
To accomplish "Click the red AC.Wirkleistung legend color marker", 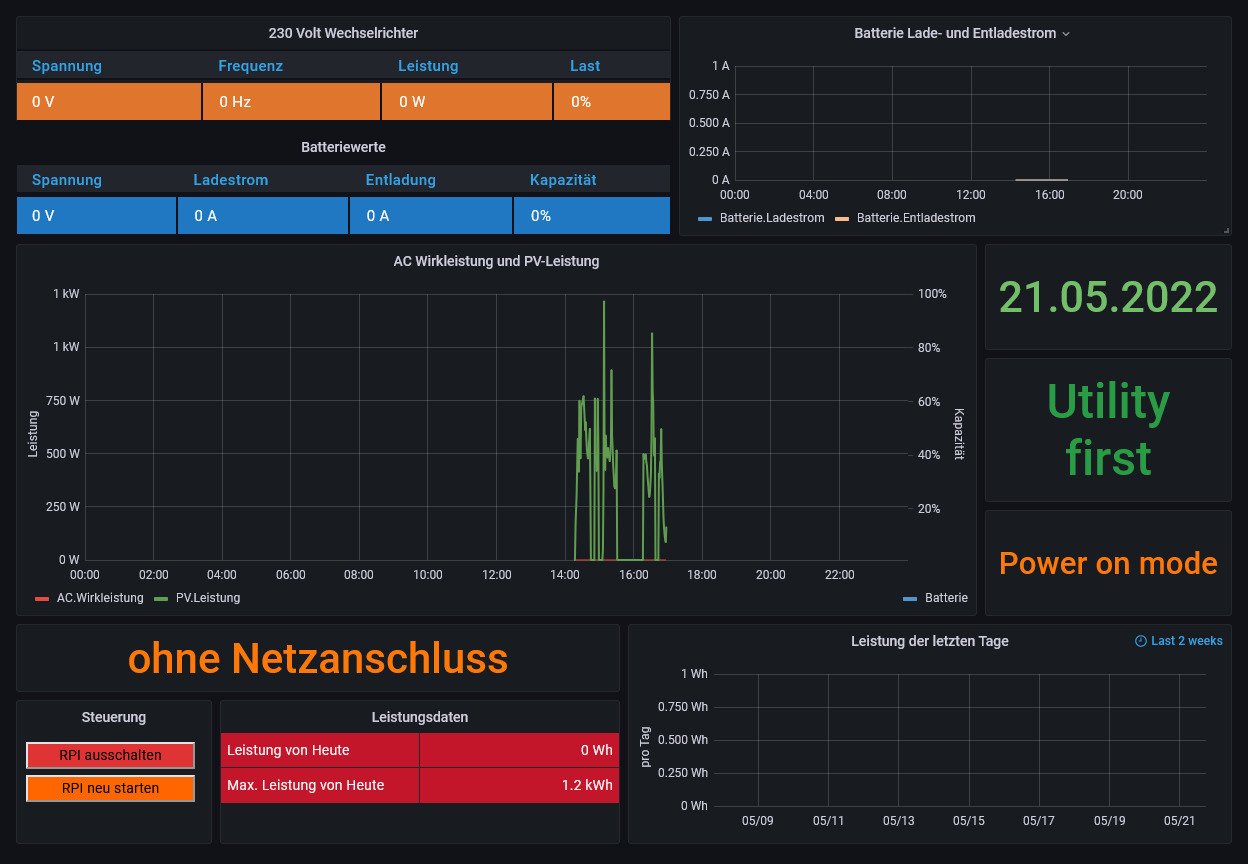I will click(x=42, y=598).
